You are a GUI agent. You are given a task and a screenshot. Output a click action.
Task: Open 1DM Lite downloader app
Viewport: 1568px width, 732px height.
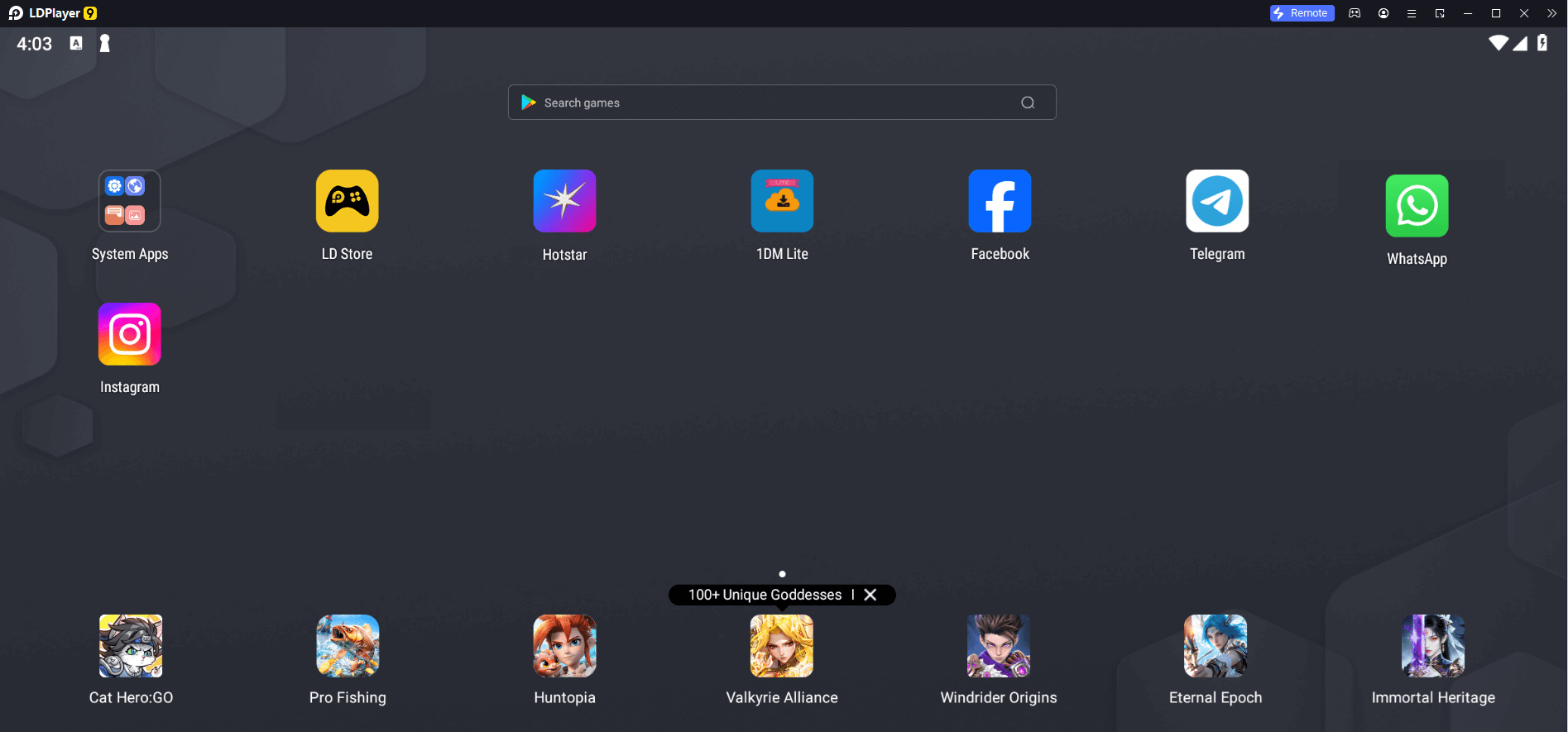[x=783, y=201]
